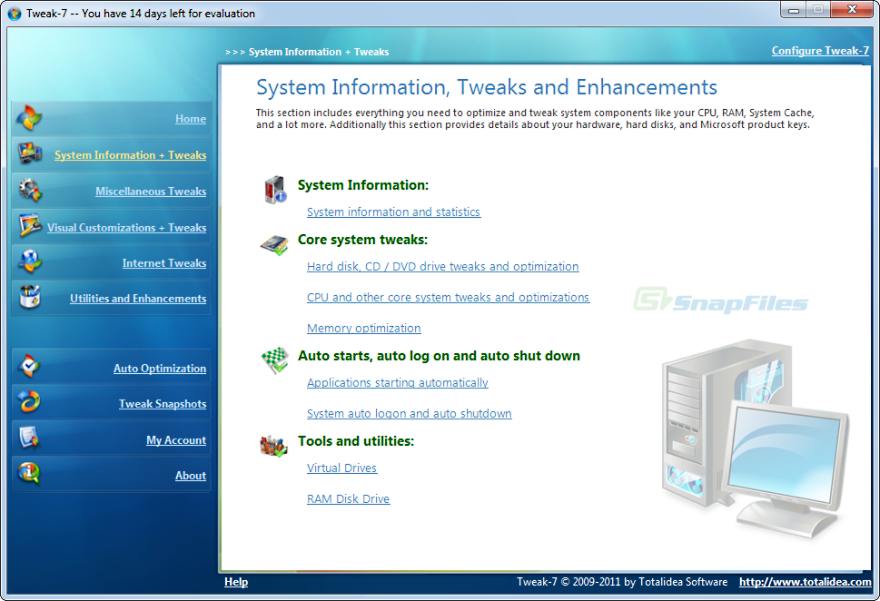Viewport: 880px width, 601px height.
Task: Click the About magnifier icon
Action: (29, 473)
